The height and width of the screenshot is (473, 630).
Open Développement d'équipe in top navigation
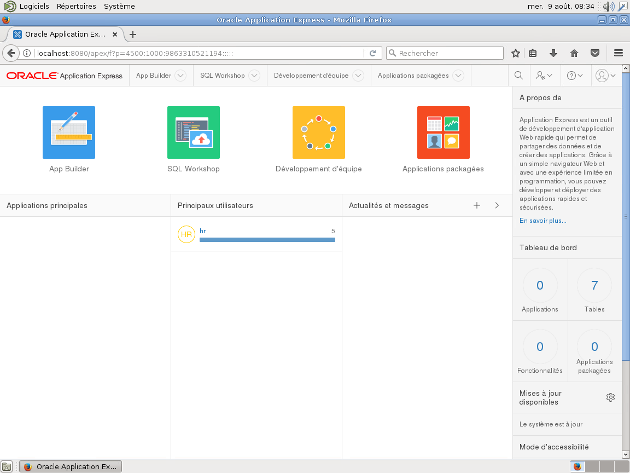pos(311,75)
